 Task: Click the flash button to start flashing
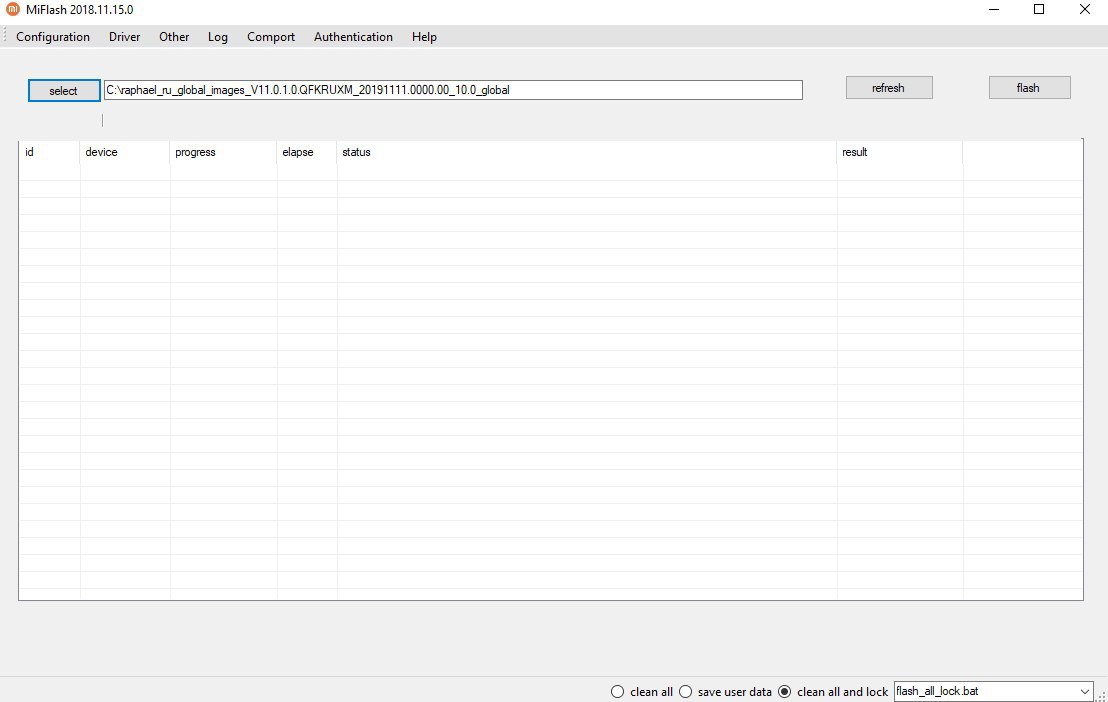click(x=1029, y=88)
